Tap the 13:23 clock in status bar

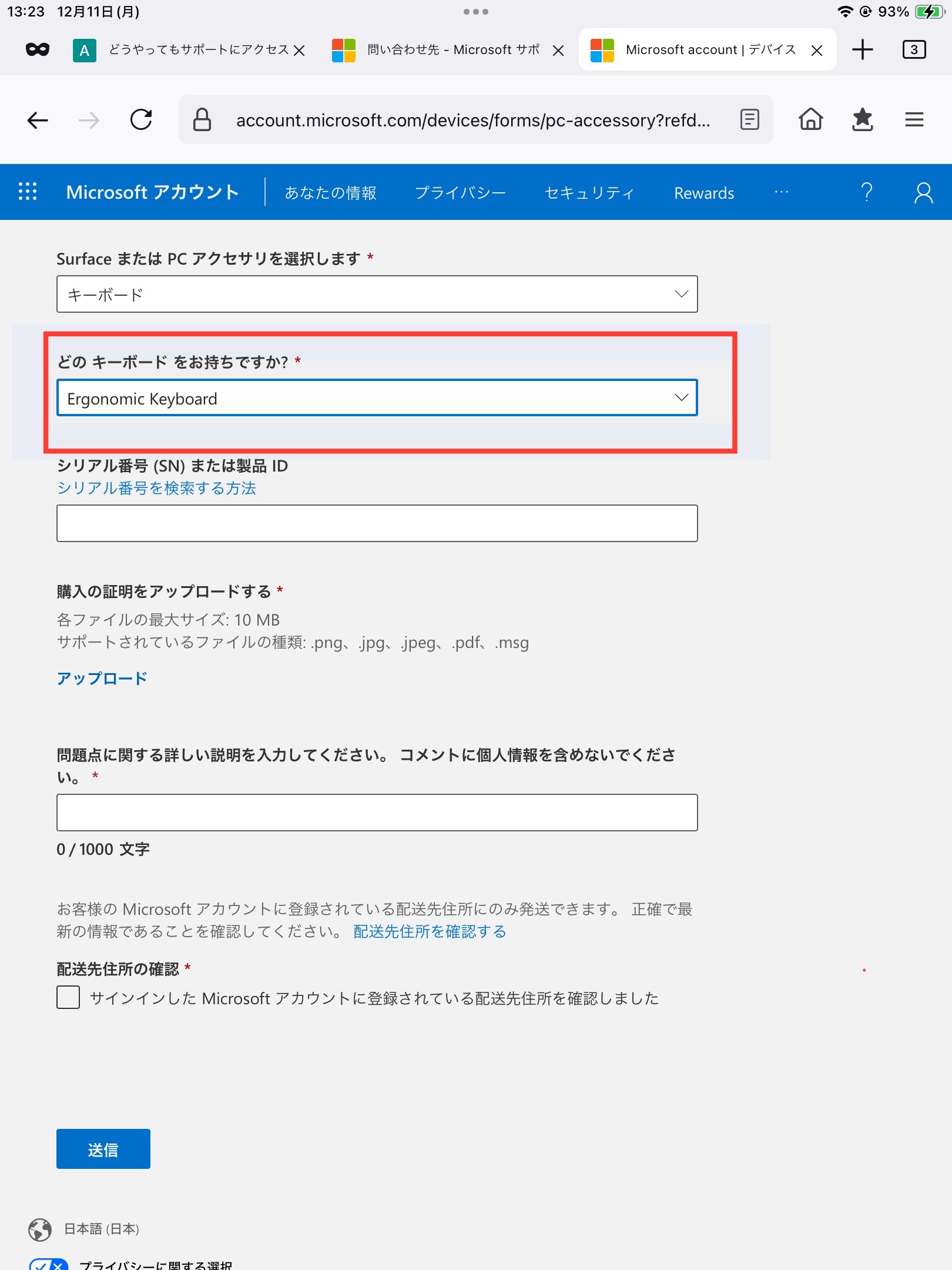[x=26, y=12]
